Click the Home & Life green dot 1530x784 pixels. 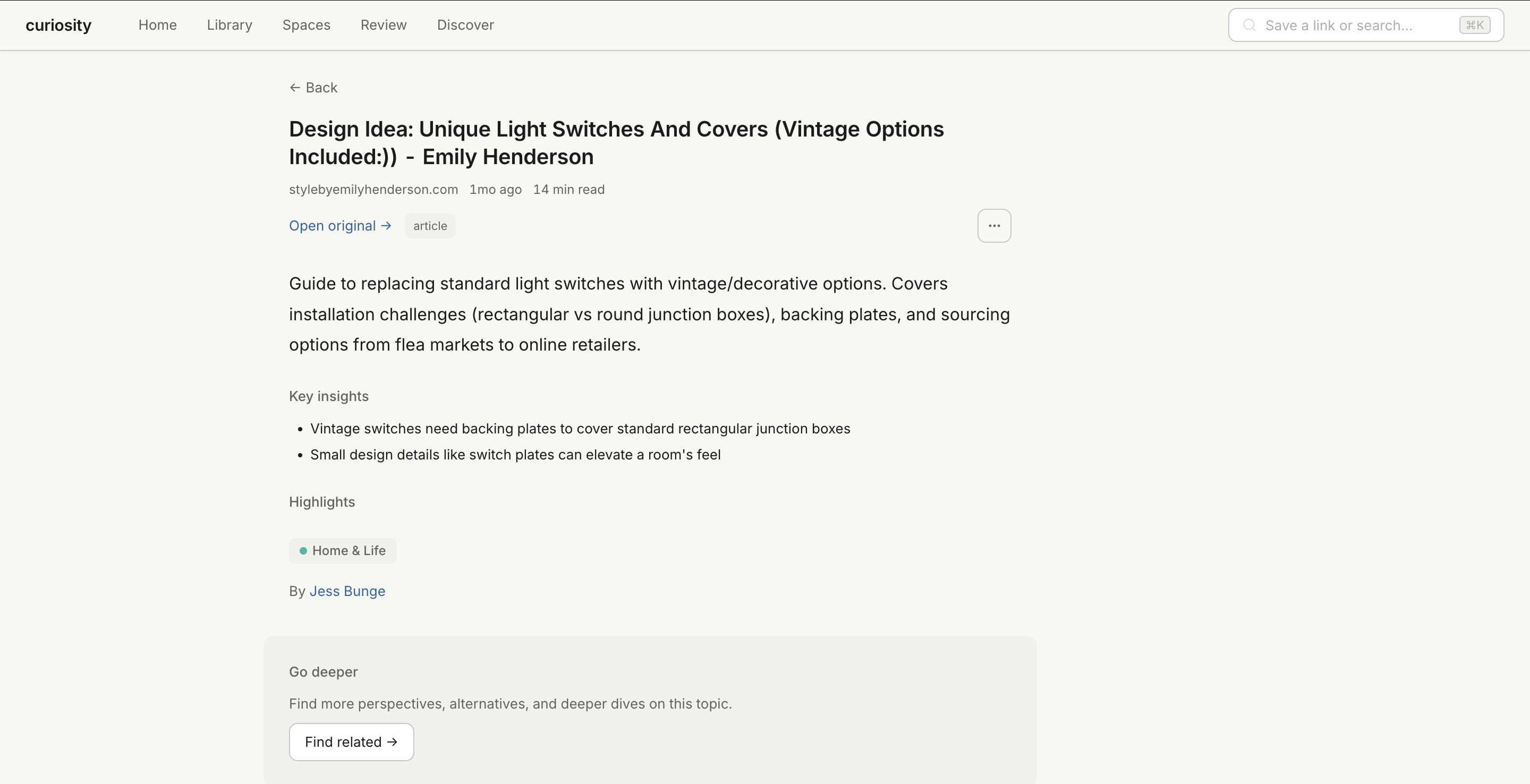[x=303, y=551]
